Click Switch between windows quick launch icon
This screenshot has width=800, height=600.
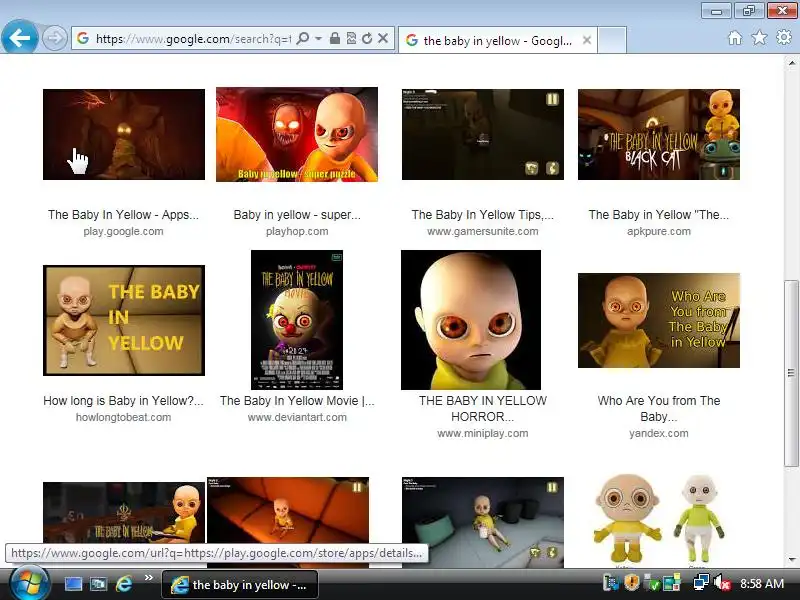(98, 584)
